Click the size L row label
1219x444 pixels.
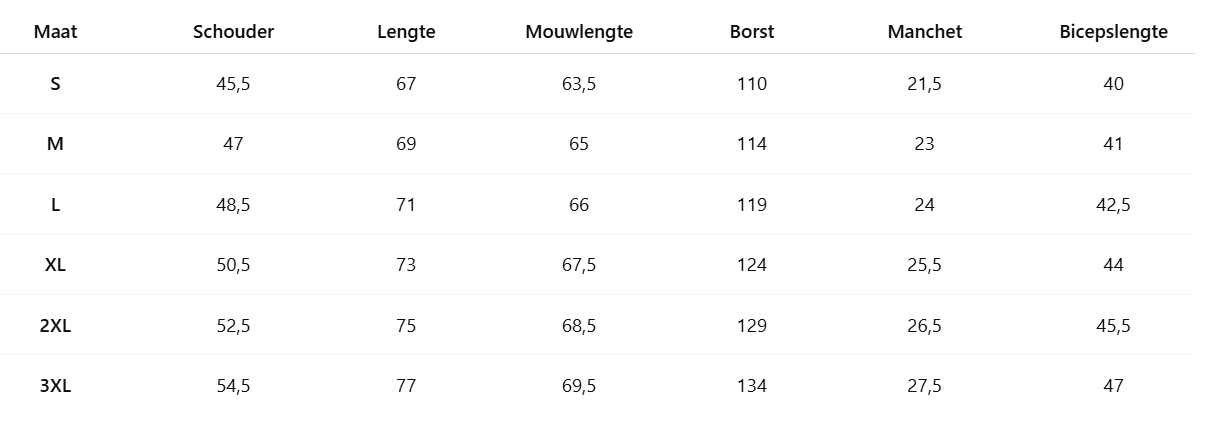(55, 205)
